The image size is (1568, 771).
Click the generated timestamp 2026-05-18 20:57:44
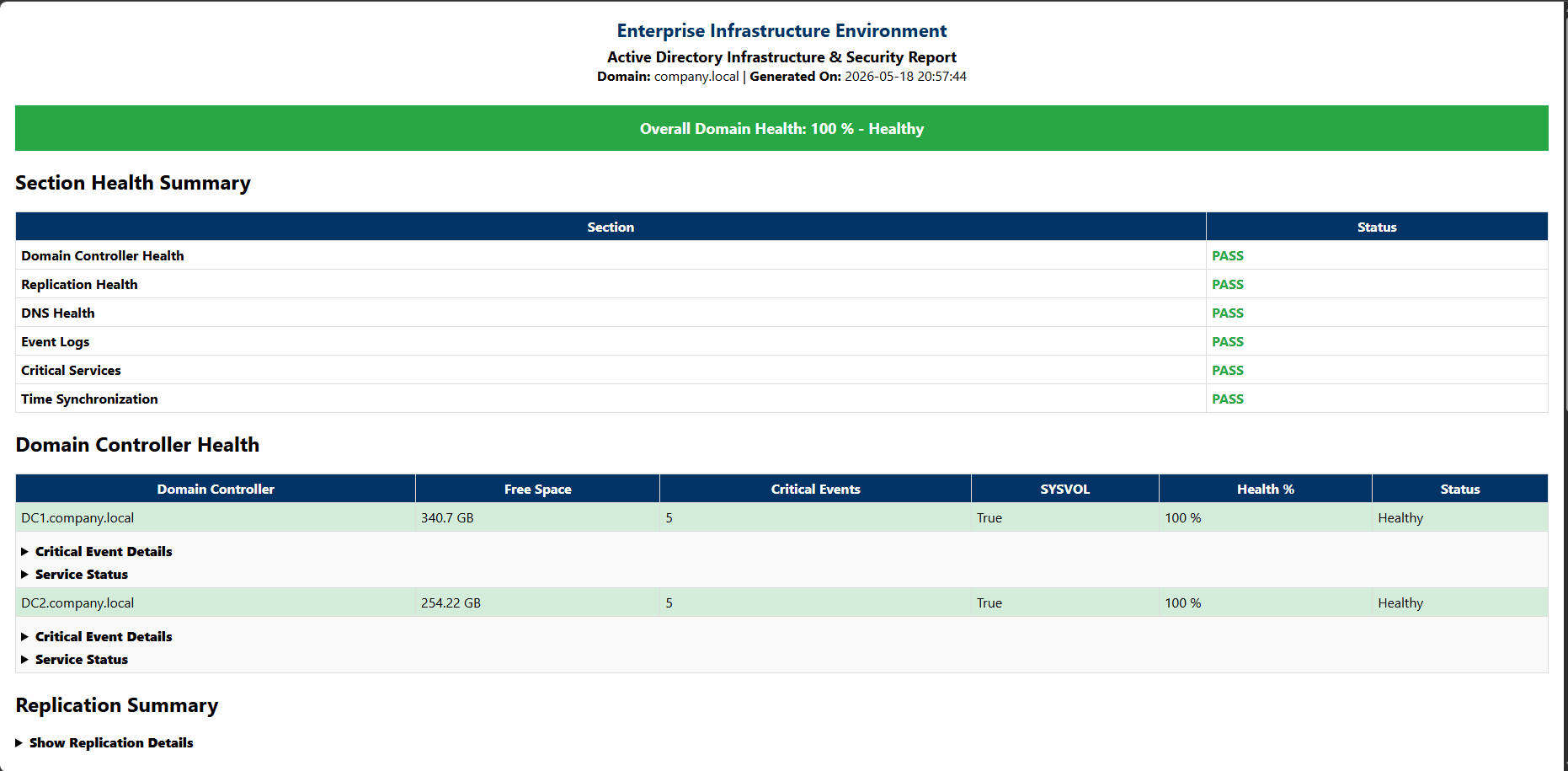pyautogui.click(x=905, y=76)
